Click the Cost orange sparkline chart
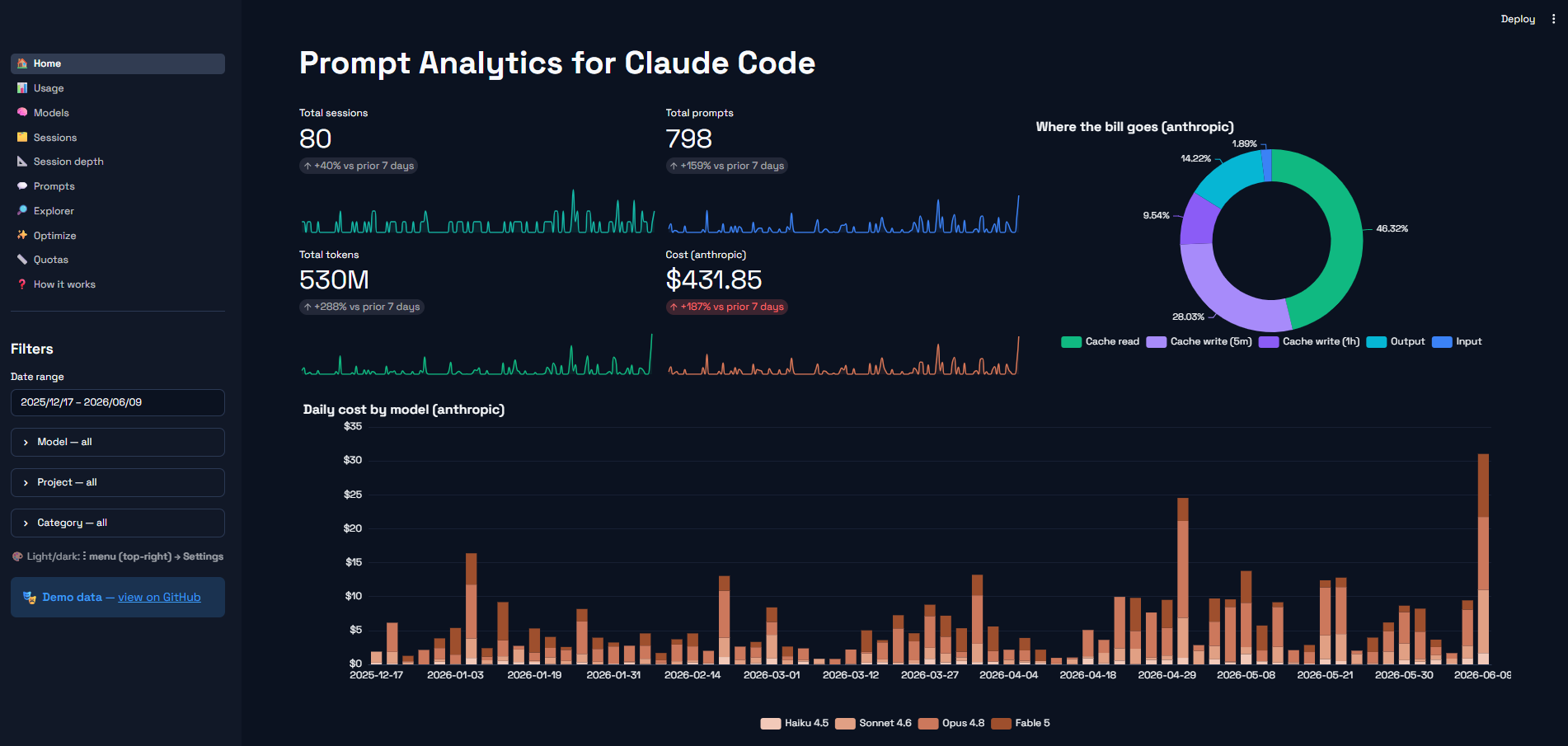Image resolution: width=1568 pixels, height=746 pixels. [x=843, y=355]
